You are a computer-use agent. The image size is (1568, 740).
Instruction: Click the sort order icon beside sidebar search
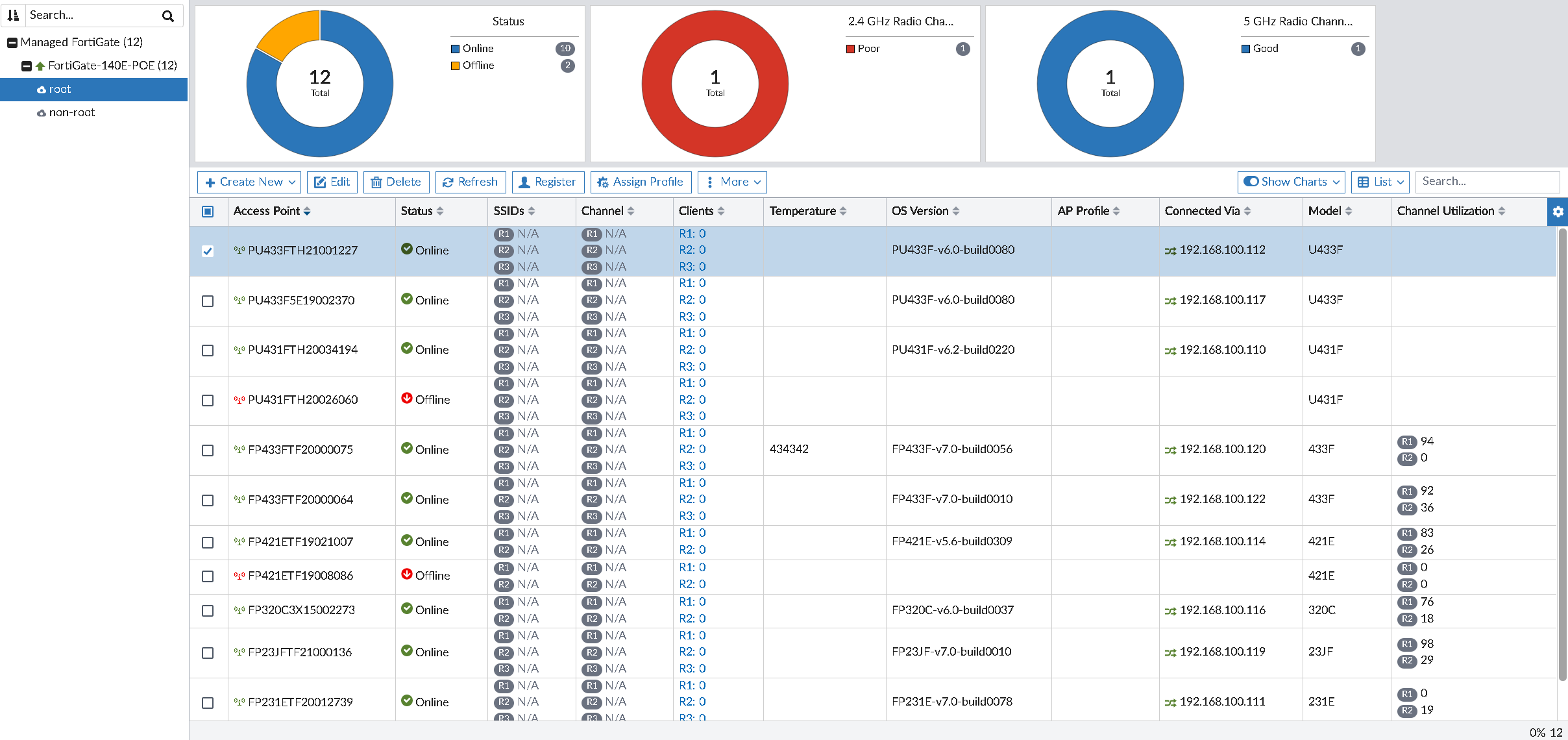[13, 15]
